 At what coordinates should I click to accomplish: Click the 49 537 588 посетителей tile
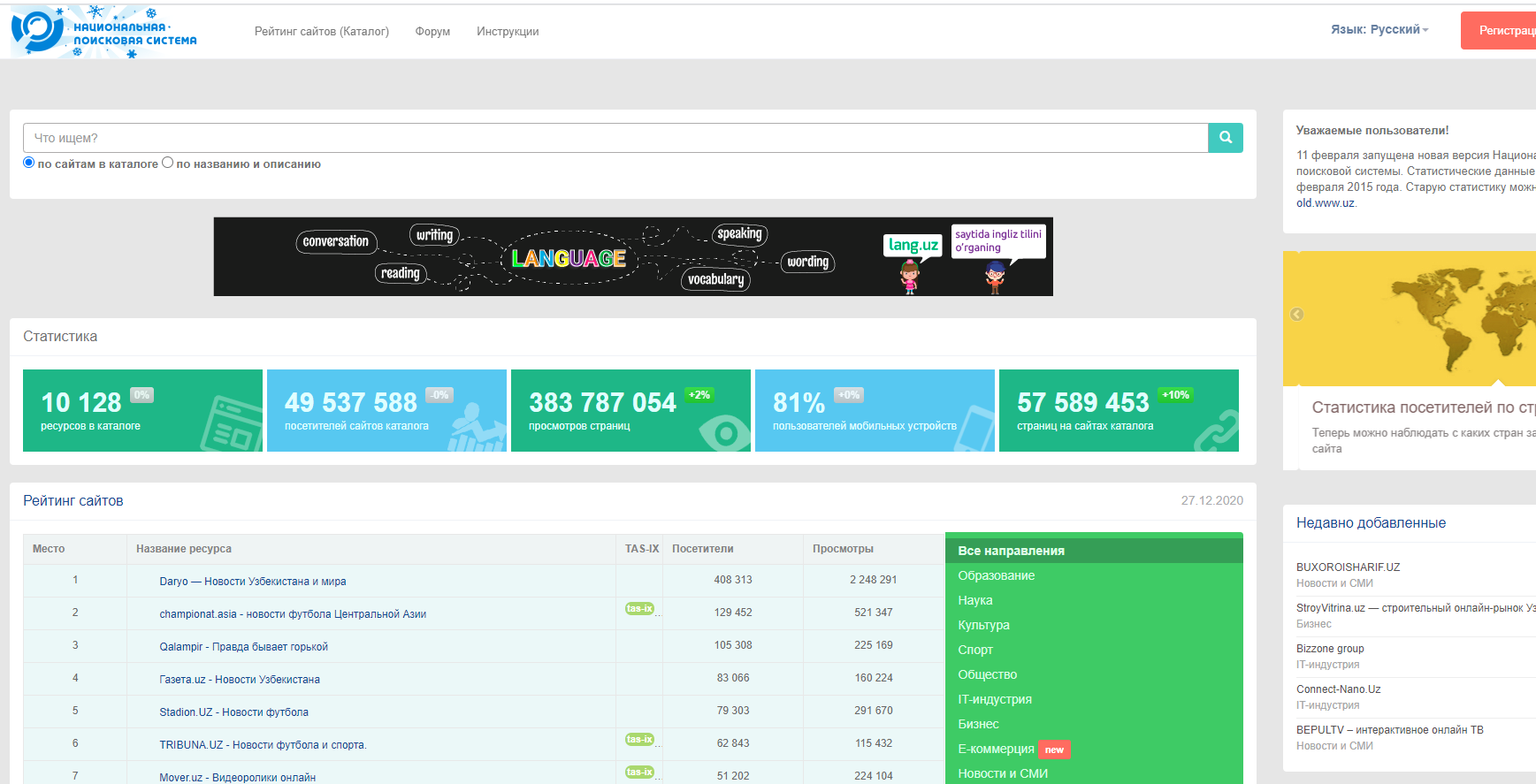[386, 410]
